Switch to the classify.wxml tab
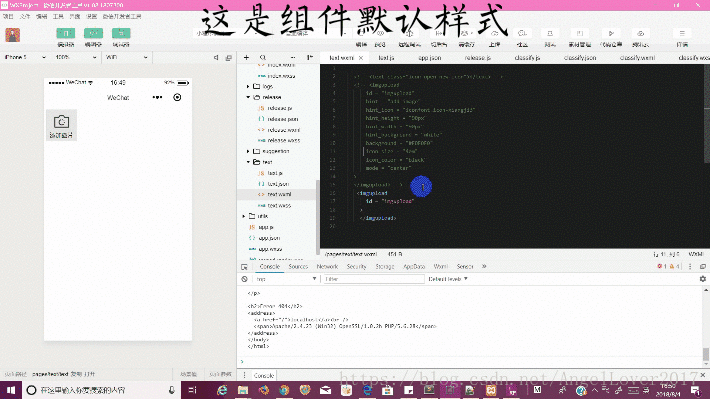 point(637,58)
